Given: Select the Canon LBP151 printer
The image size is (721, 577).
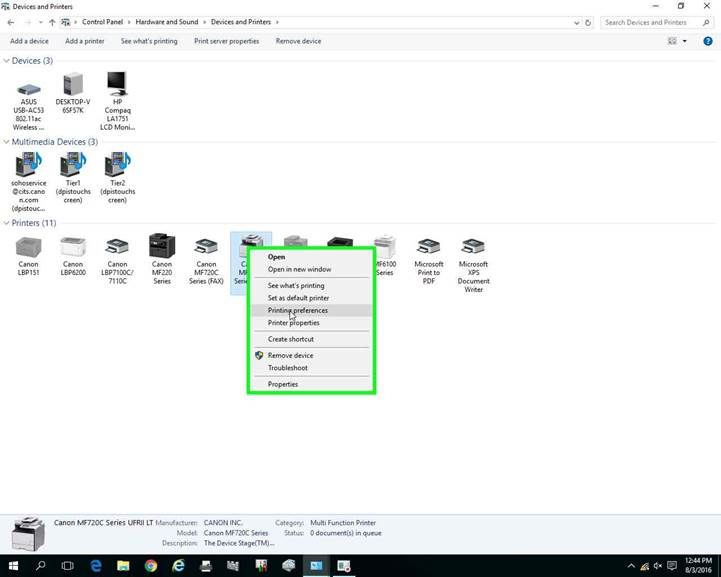Looking at the screenshot, I should [29, 256].
